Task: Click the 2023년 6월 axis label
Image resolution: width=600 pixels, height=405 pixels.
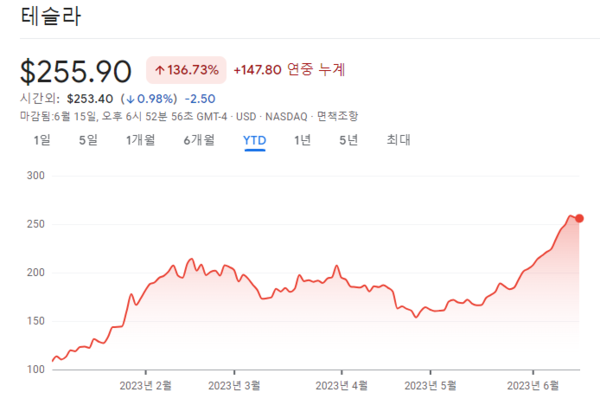Action: (x=533, y=385)
